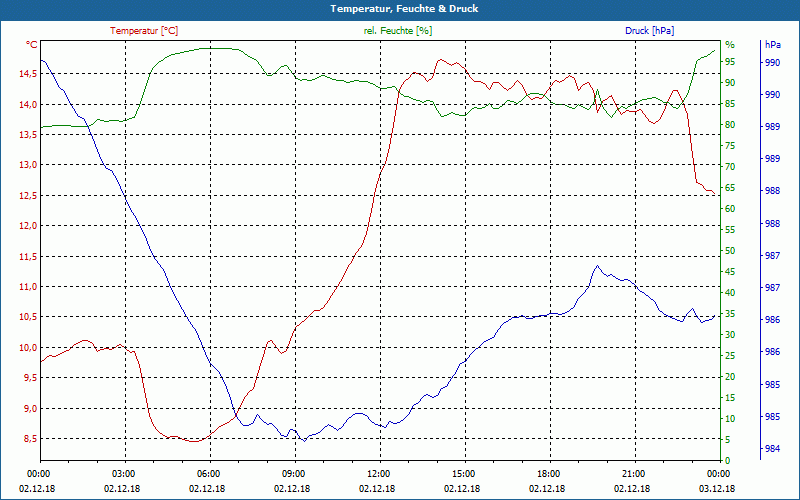
Task: Click the blue "984" pressure axis tick
Action: coord(772,449)
